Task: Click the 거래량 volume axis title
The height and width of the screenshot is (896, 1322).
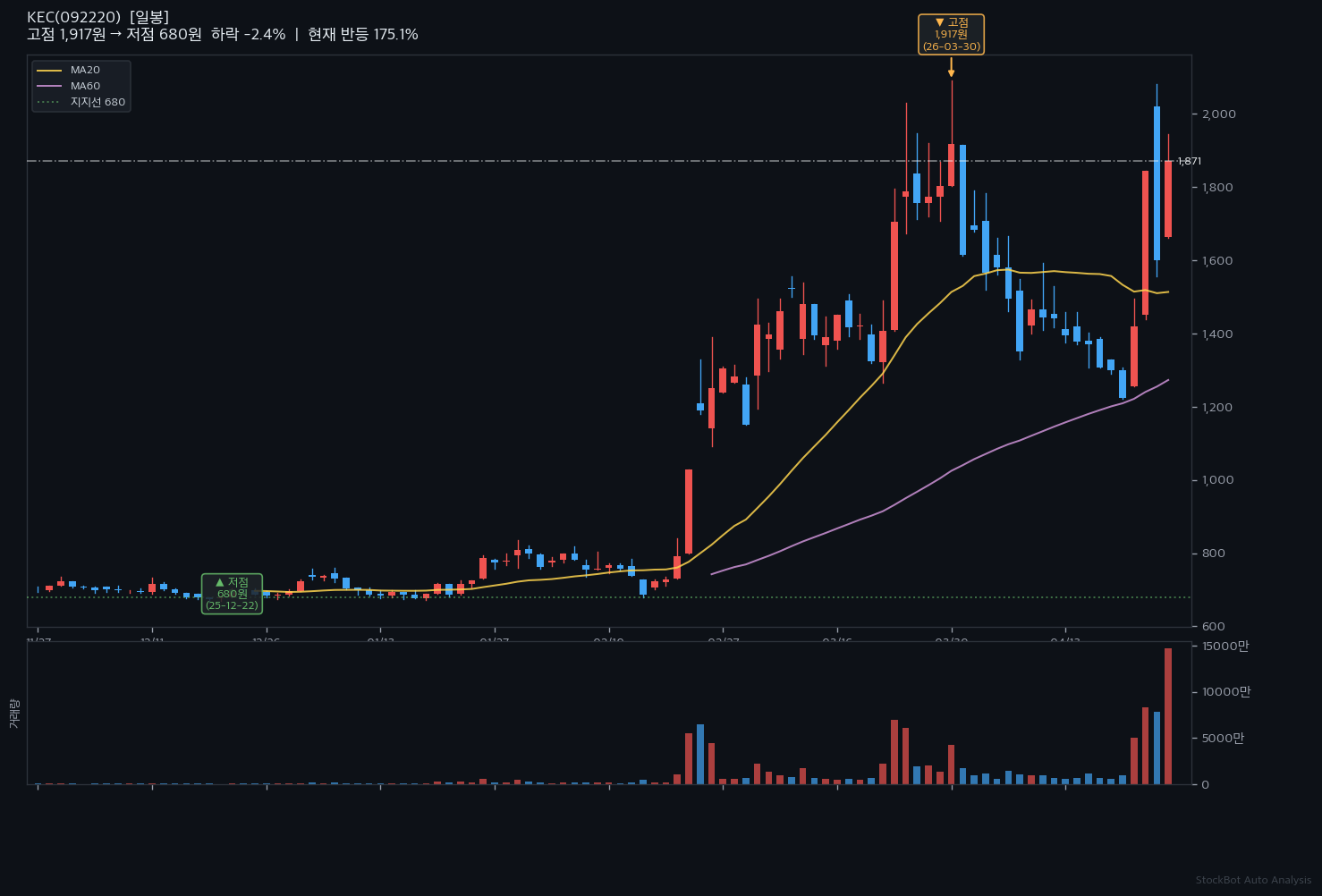Action: point(13,713)
